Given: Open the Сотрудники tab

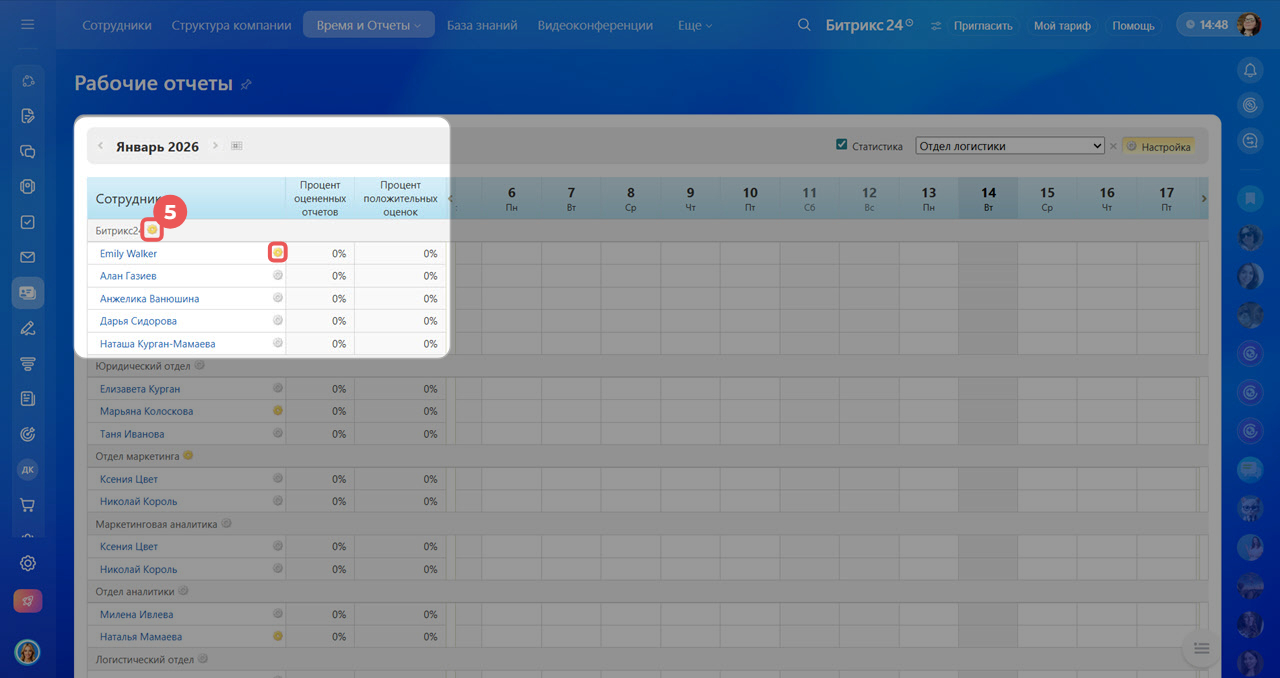Looking at the screenshot, I should click(118, 25).
